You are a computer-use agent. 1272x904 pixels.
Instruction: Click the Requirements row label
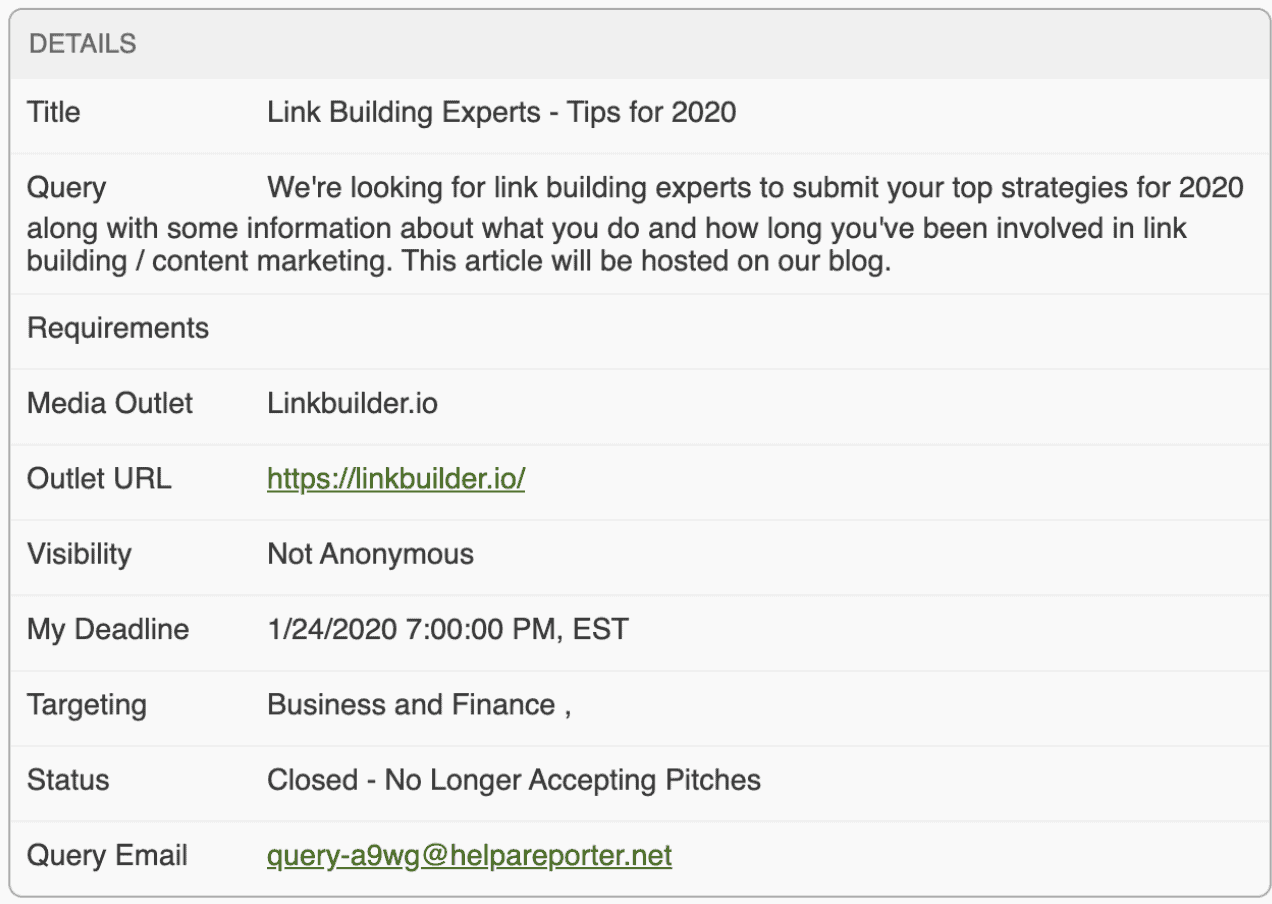pyautogui.click(x=118, y=328)
